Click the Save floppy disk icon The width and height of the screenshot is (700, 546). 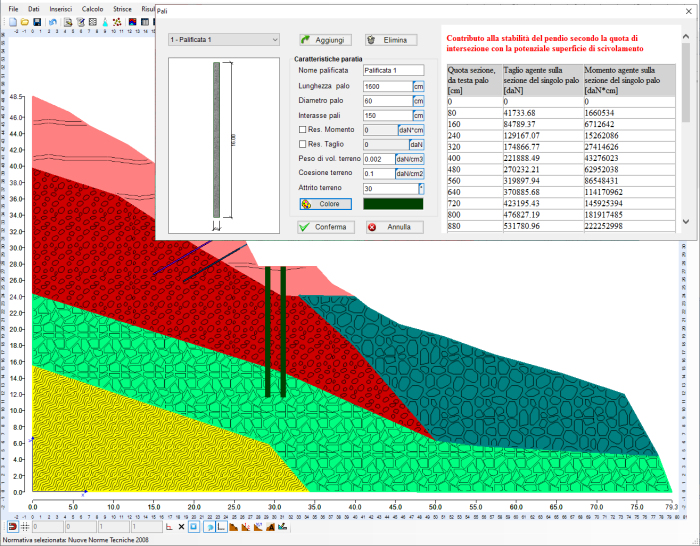pos(37,21)
